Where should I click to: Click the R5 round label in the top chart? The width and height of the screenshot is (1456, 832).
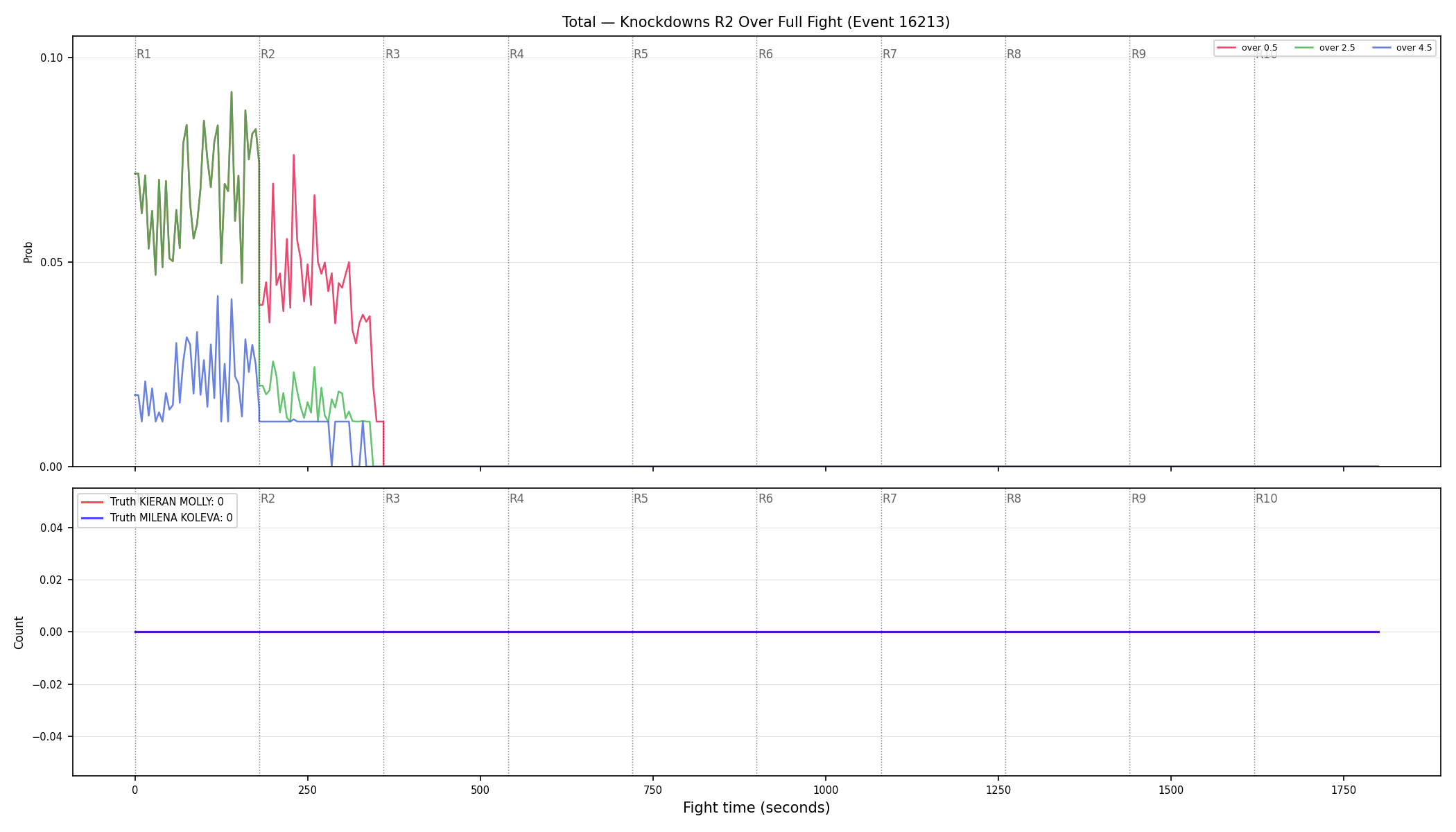[x=641, y=54]
